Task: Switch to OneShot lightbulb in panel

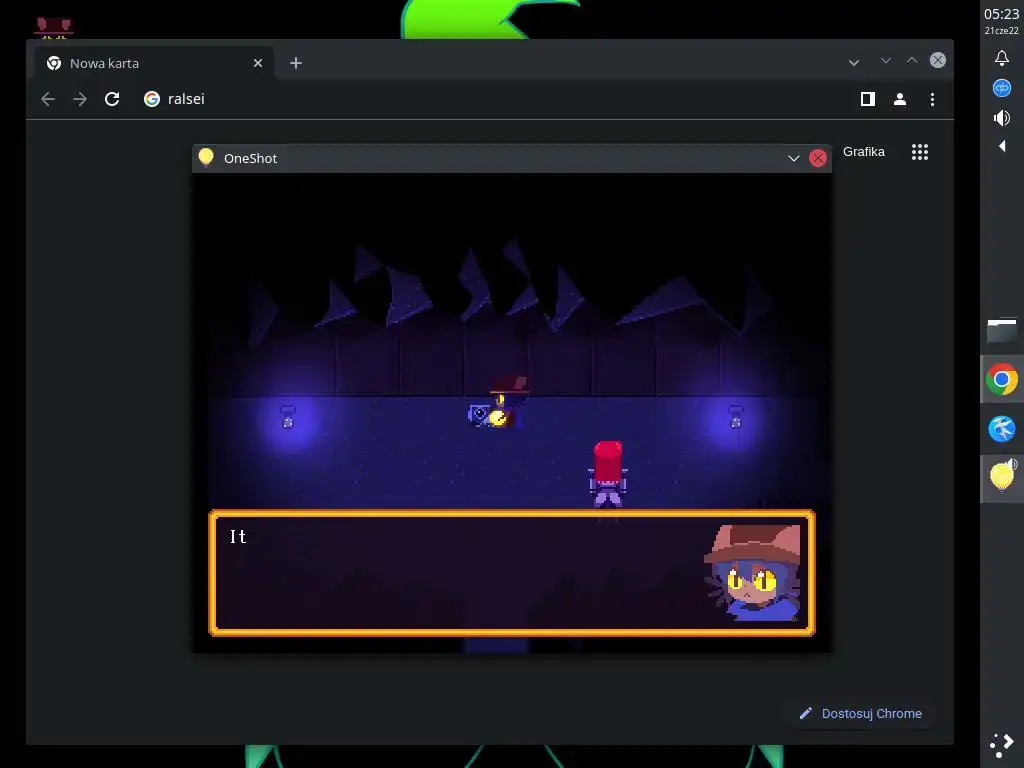Action: [x=1002, y=478]
